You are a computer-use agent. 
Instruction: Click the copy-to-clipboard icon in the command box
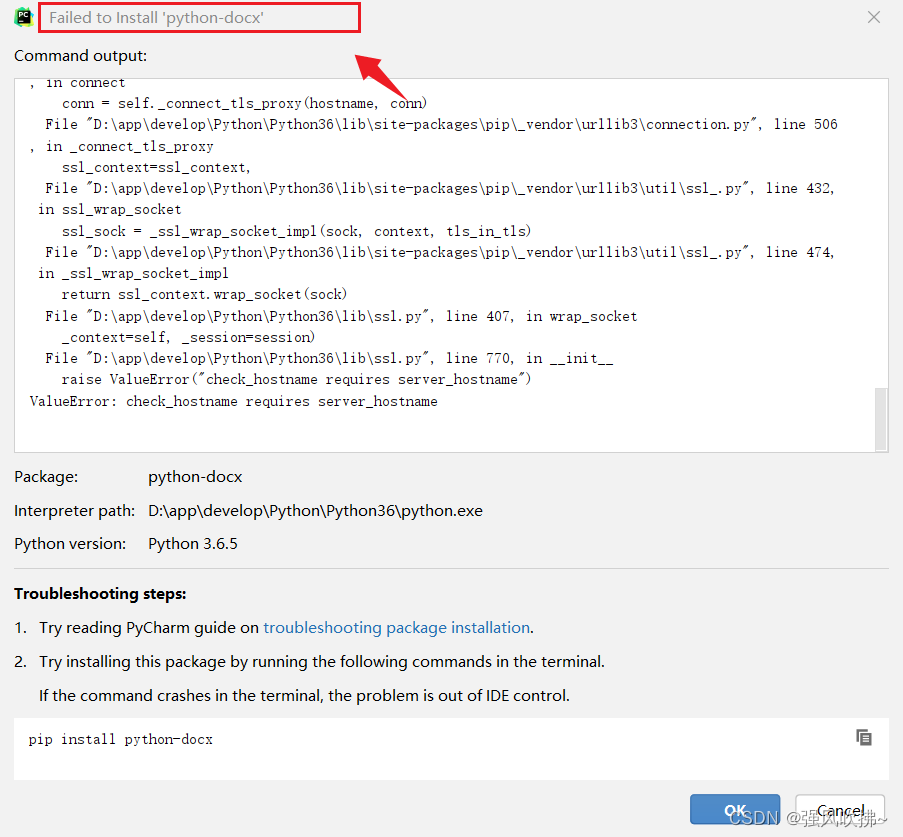[x=863, y=738]
